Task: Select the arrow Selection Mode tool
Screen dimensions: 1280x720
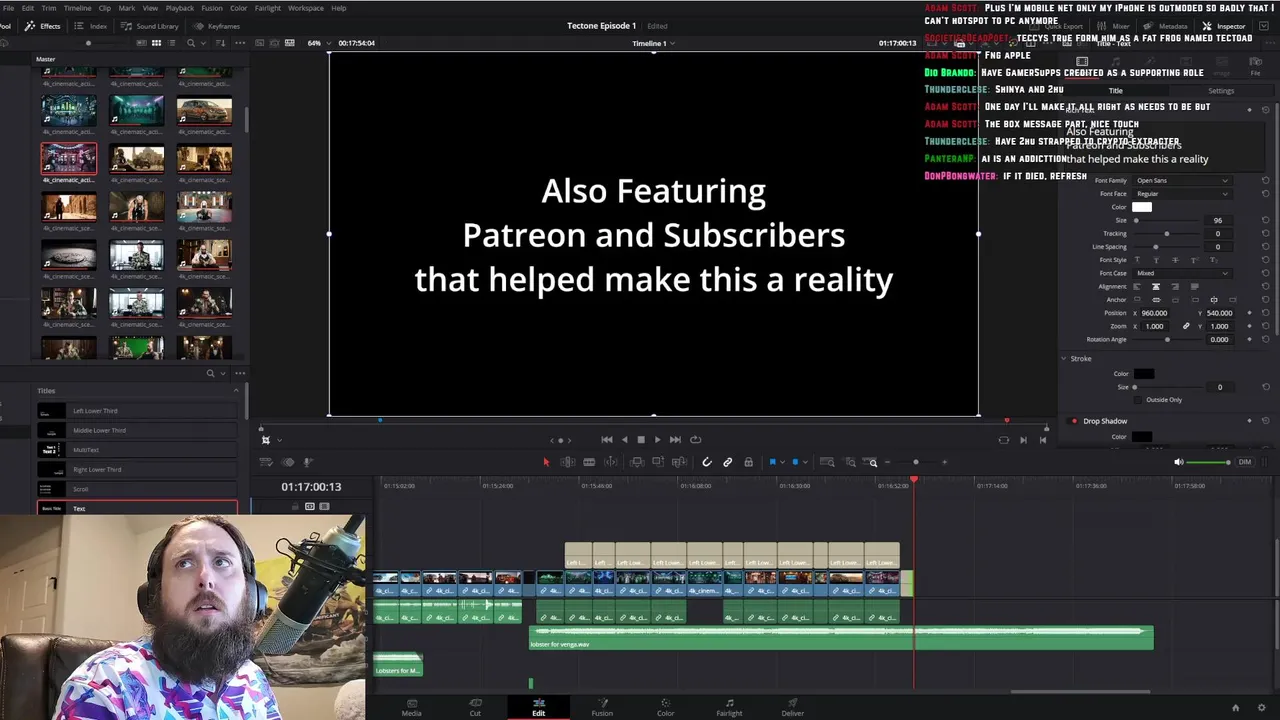Action: pos(546,462)
